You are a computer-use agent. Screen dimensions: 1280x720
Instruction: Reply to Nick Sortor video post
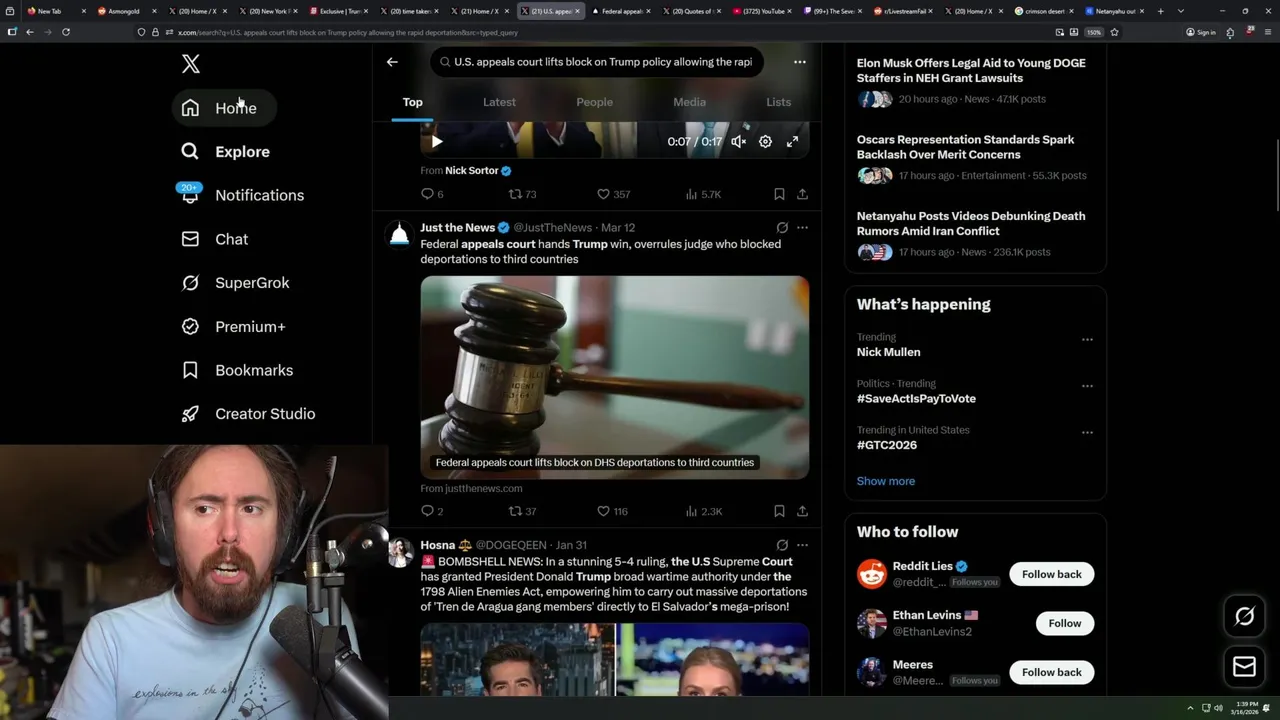(x=431, y=194)
